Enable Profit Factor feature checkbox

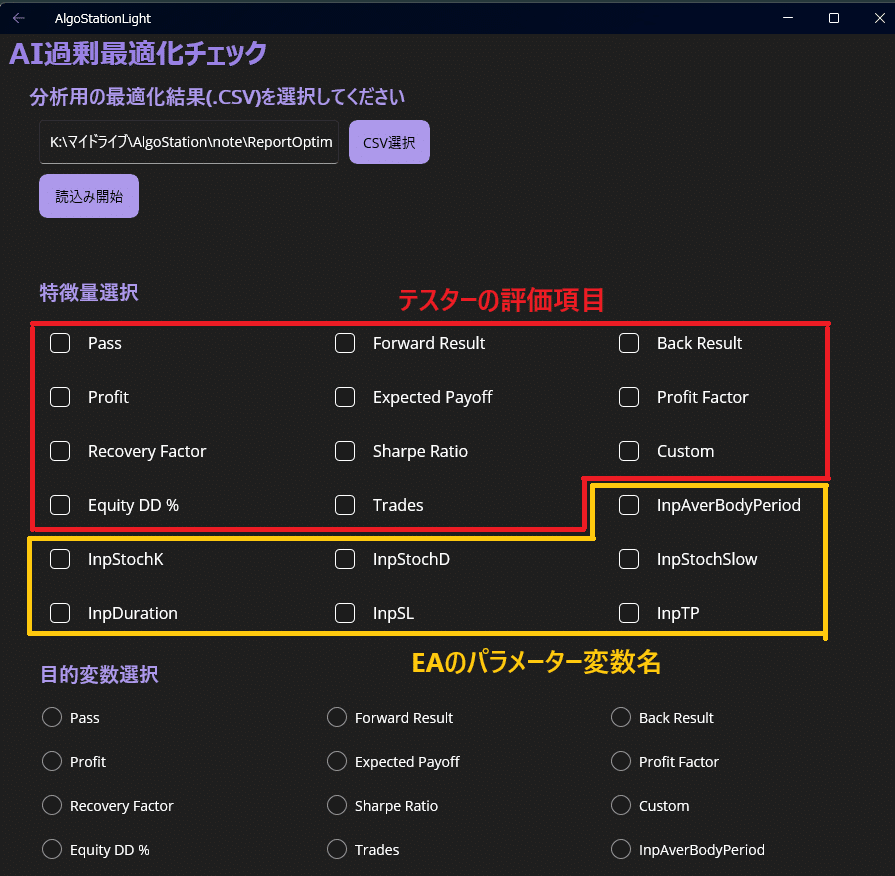point(629,397)
